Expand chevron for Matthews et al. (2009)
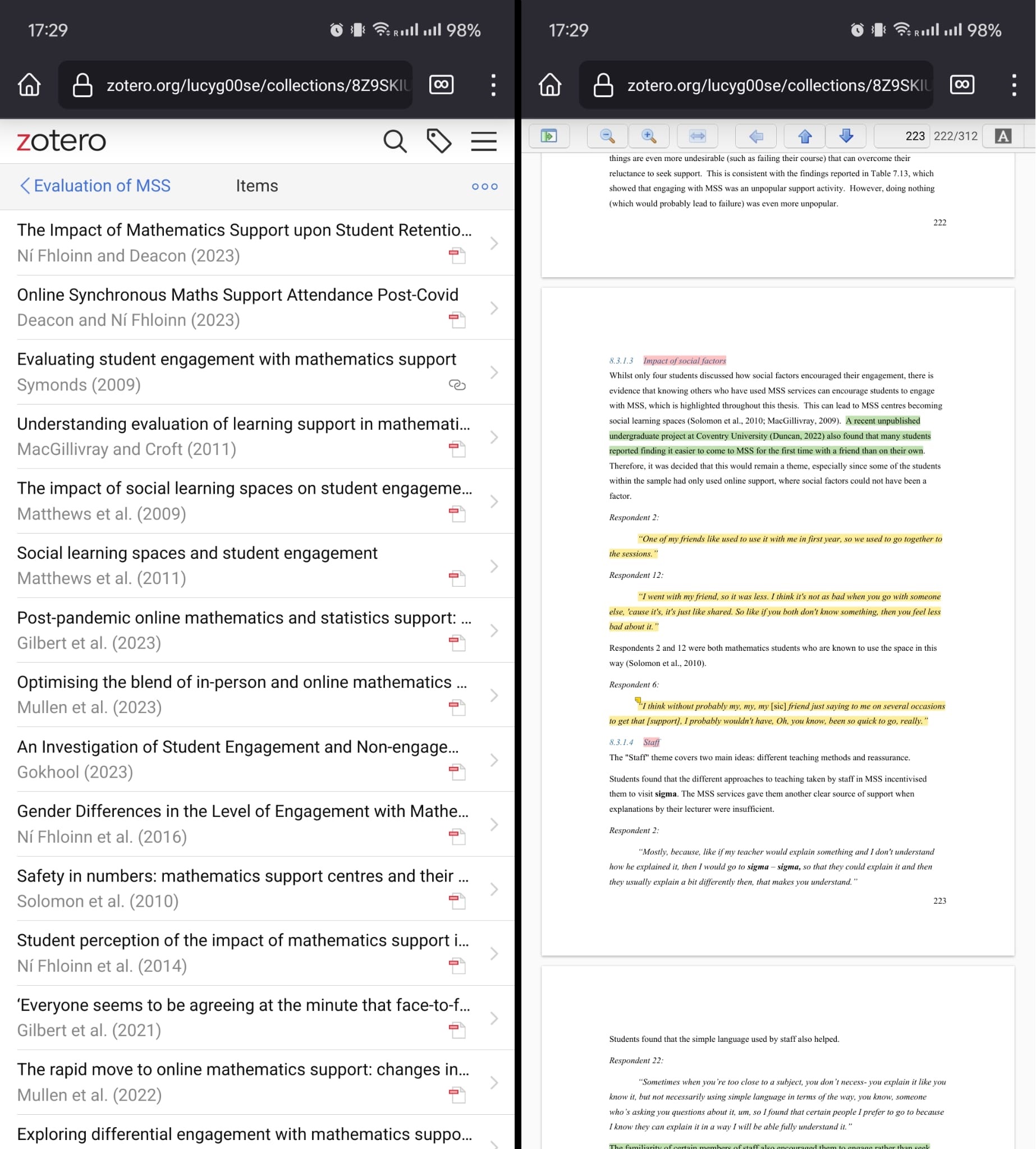Screen dimensions: 1036x1149 point(493,502)
